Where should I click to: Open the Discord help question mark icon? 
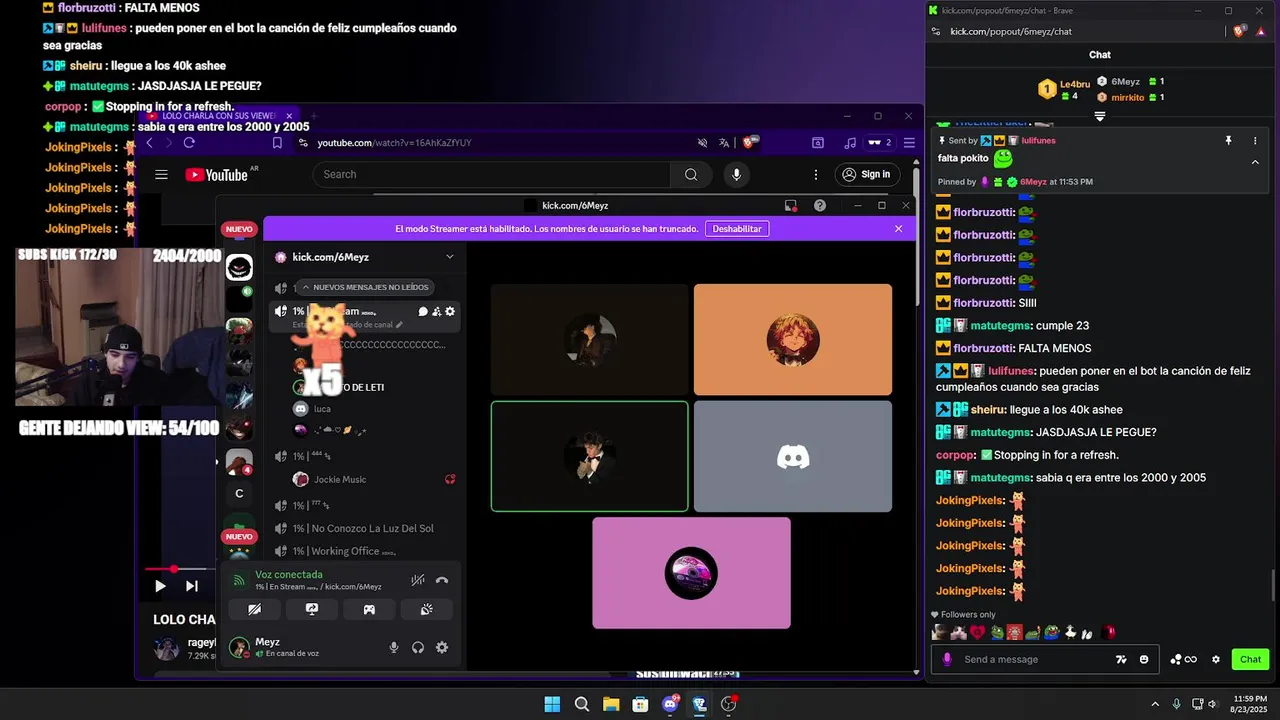click(x=820, y=205)
